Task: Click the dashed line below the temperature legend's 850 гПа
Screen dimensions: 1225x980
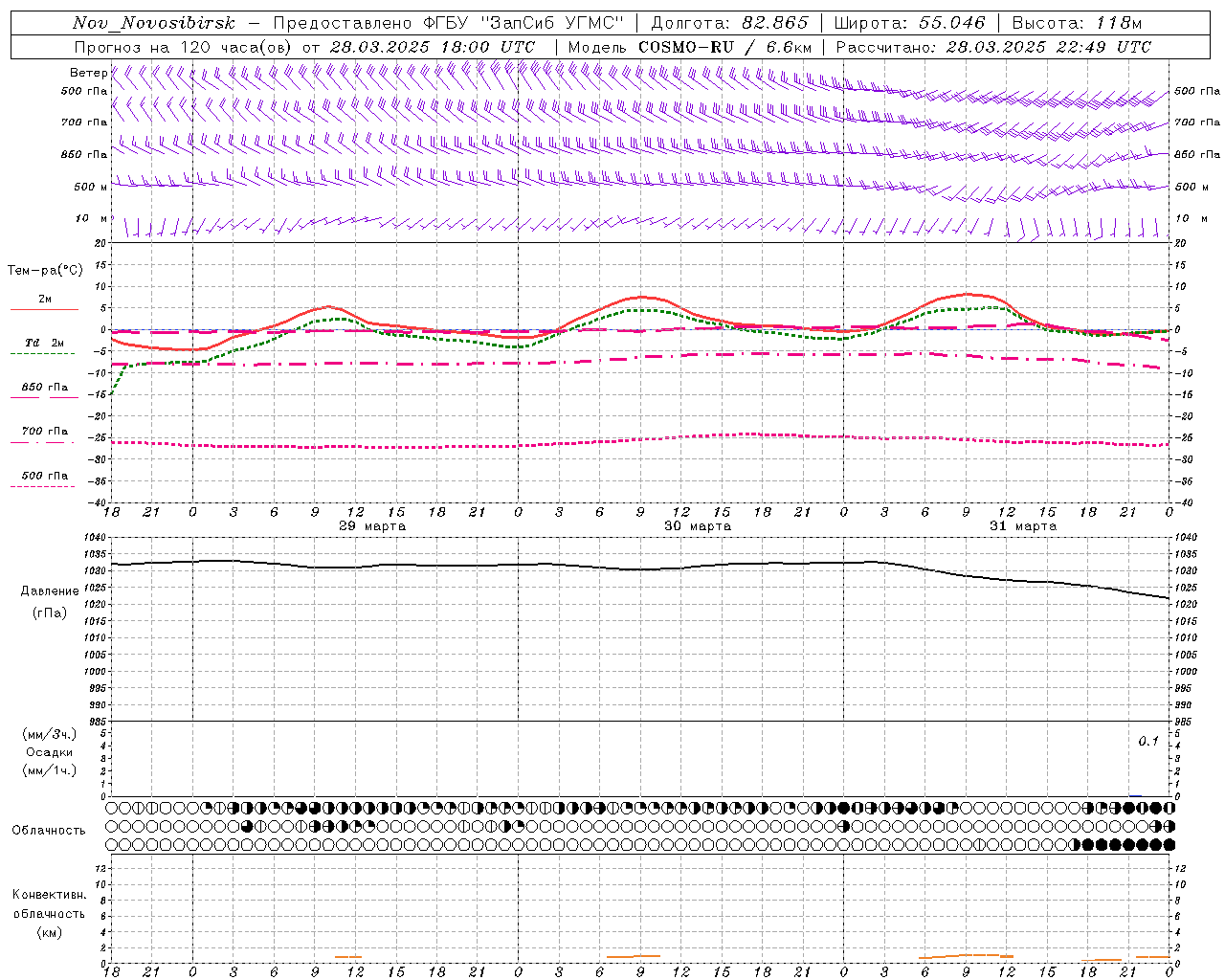Action: [44, 397]
